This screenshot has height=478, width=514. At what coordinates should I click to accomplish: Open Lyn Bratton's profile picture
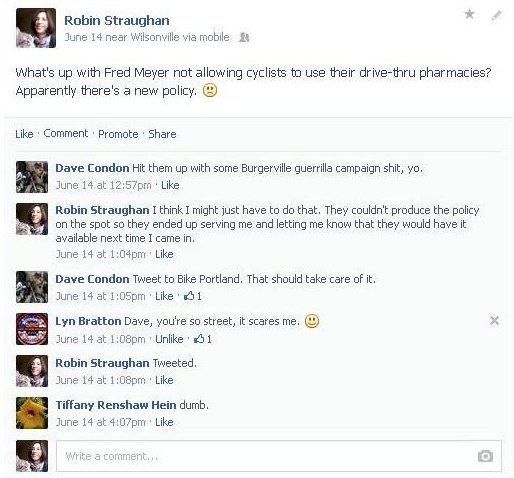click(32, 329)
